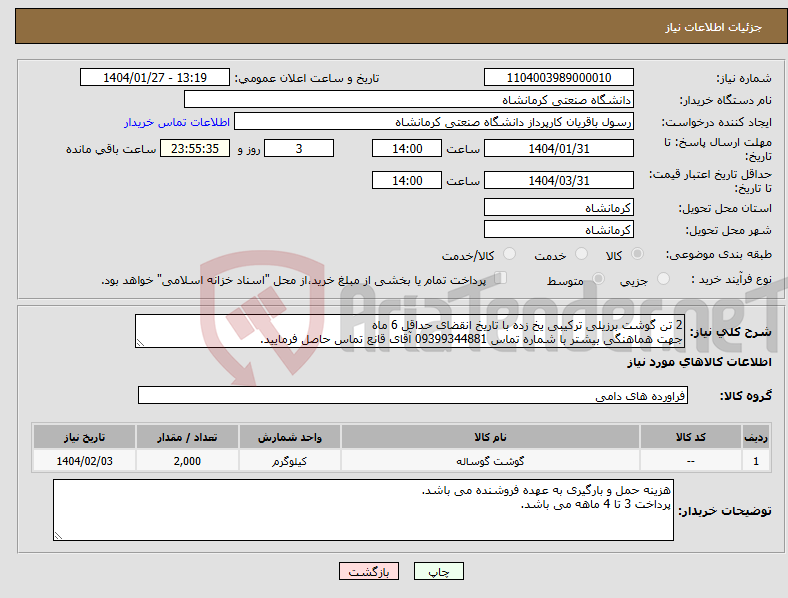788x598 pixels.
Task: Click the کیلوگرم unit cell
Action: pyautogui.click(x=290, y=461)
